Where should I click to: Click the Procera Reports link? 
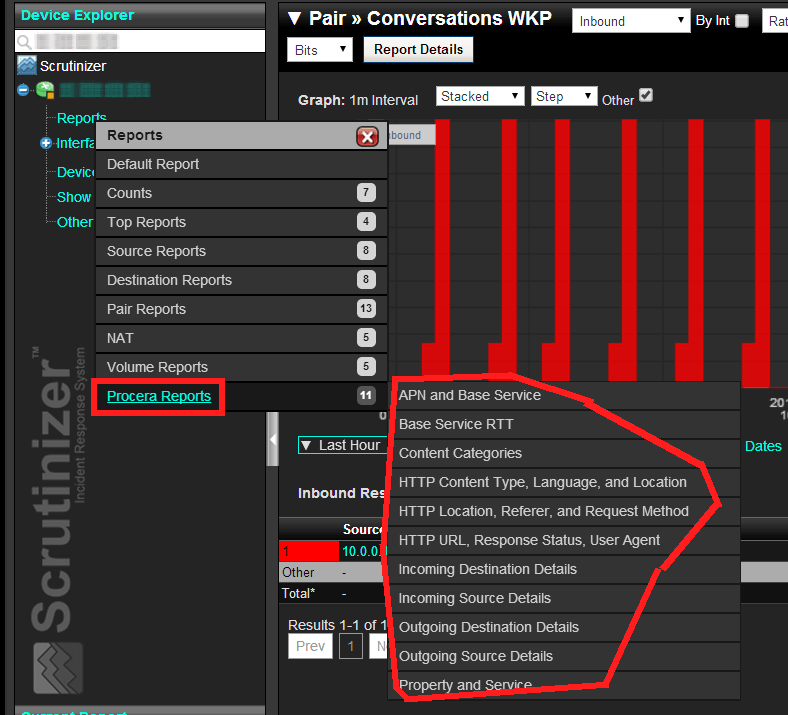(159, 396)
